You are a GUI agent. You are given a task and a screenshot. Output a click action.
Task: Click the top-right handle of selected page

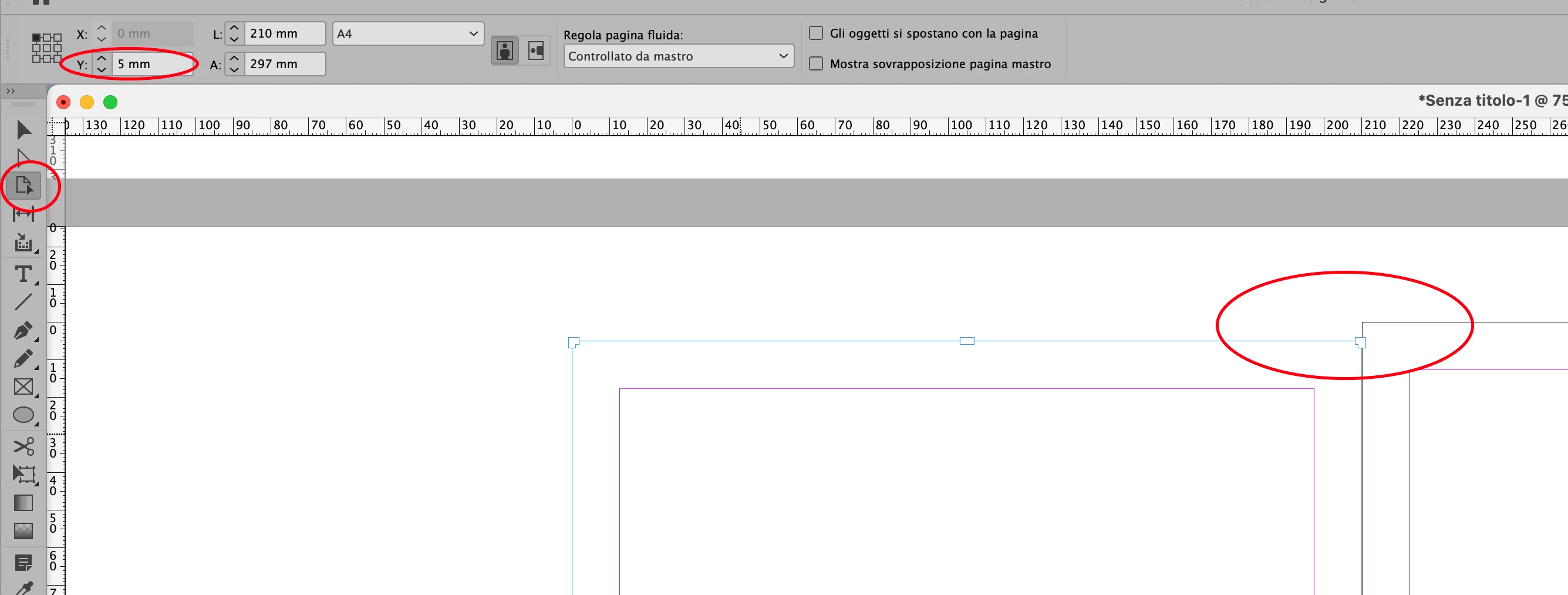1360,342
